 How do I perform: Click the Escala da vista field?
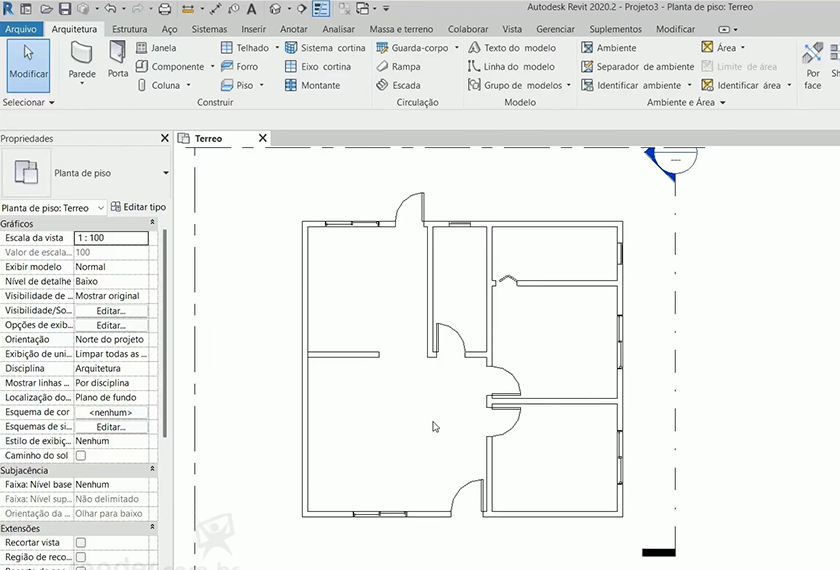pyautogui.click(x=111, y=238)
